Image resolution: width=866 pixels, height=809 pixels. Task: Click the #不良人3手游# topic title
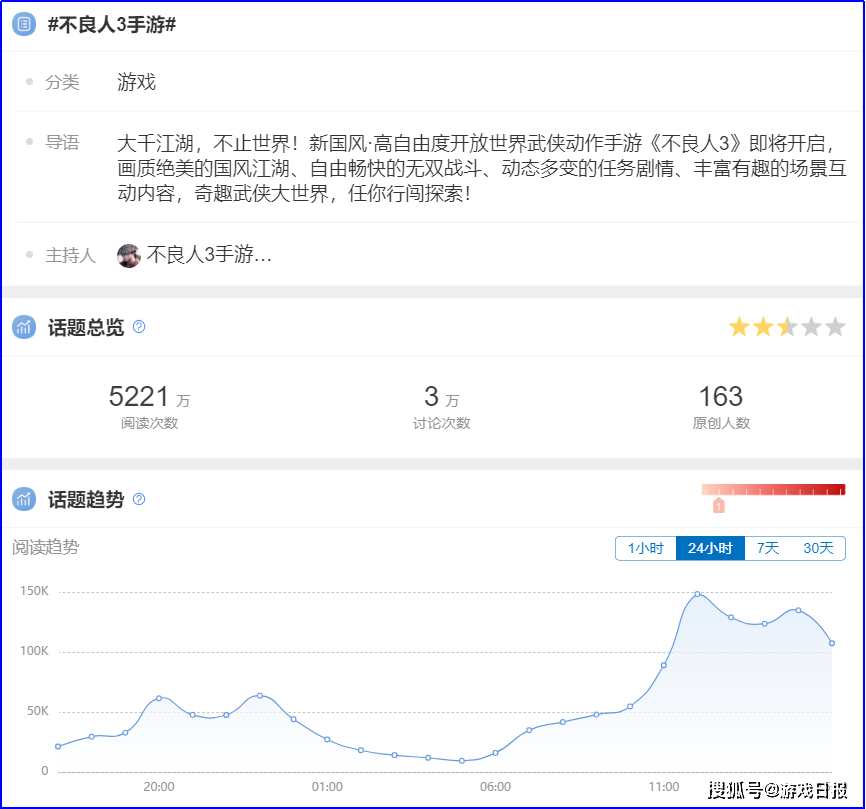point(112,25)
